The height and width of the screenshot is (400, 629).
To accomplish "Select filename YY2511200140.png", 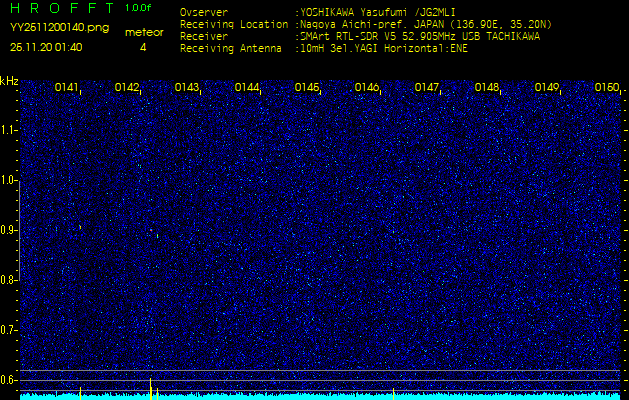I will (59, 28).
